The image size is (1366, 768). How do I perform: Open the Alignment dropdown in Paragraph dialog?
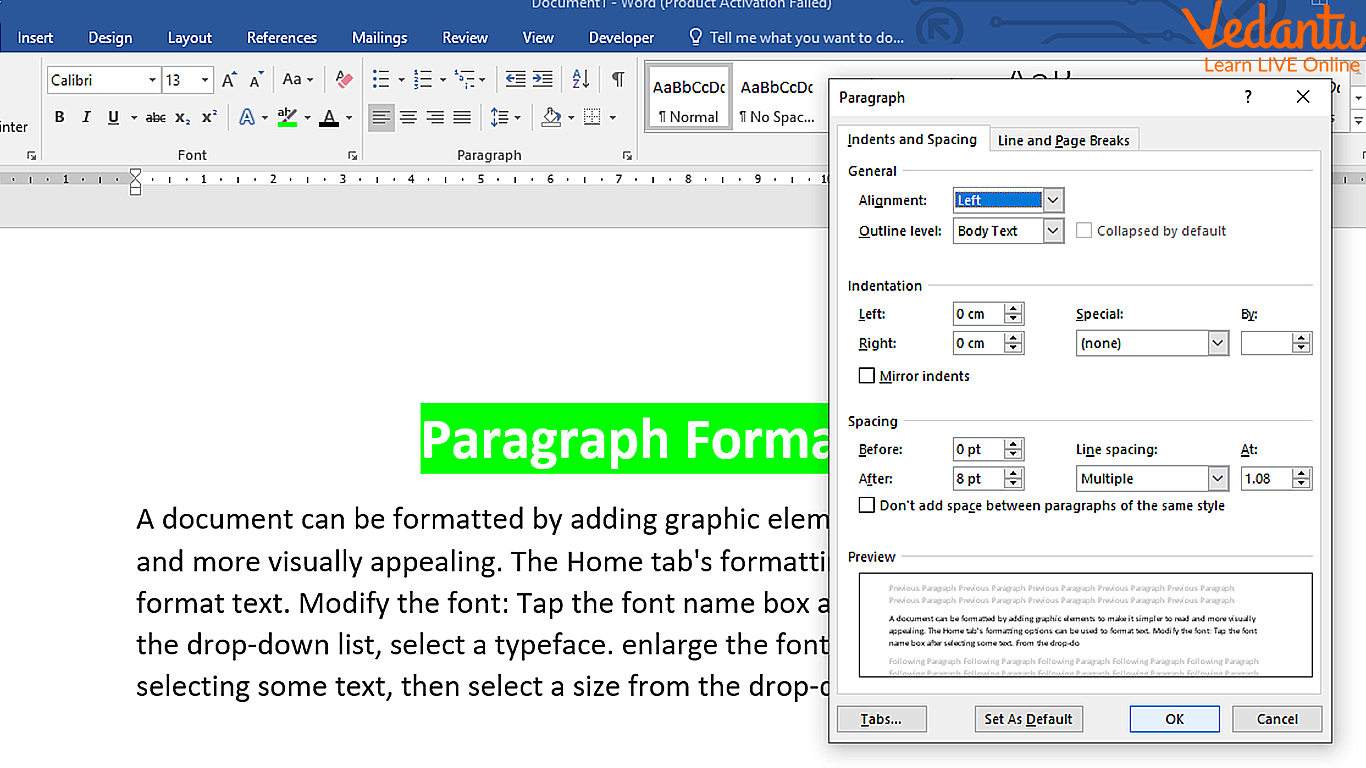(x=1051, y=200)
